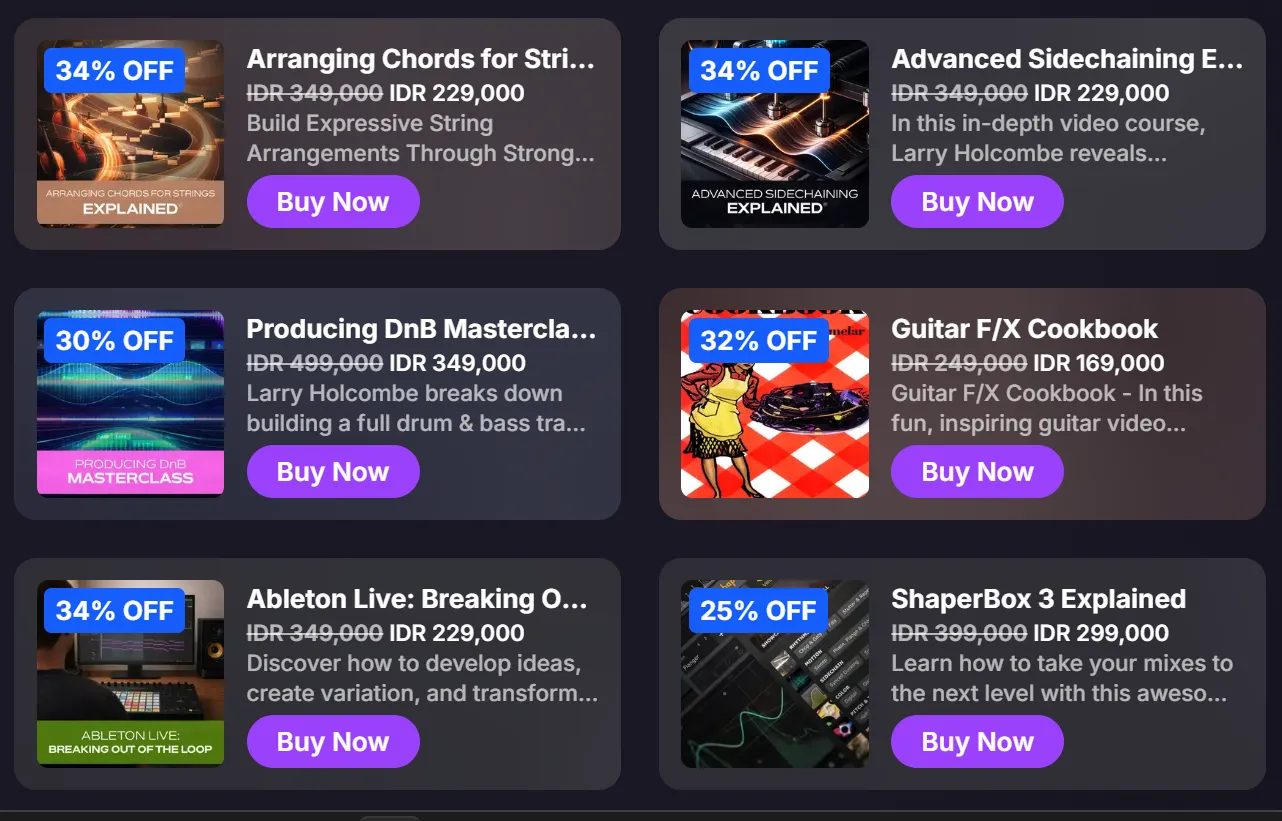Select the Ableton Live Breaking Out thumbnail
This screenshot has width=1282, height=821.
point(130,673)
